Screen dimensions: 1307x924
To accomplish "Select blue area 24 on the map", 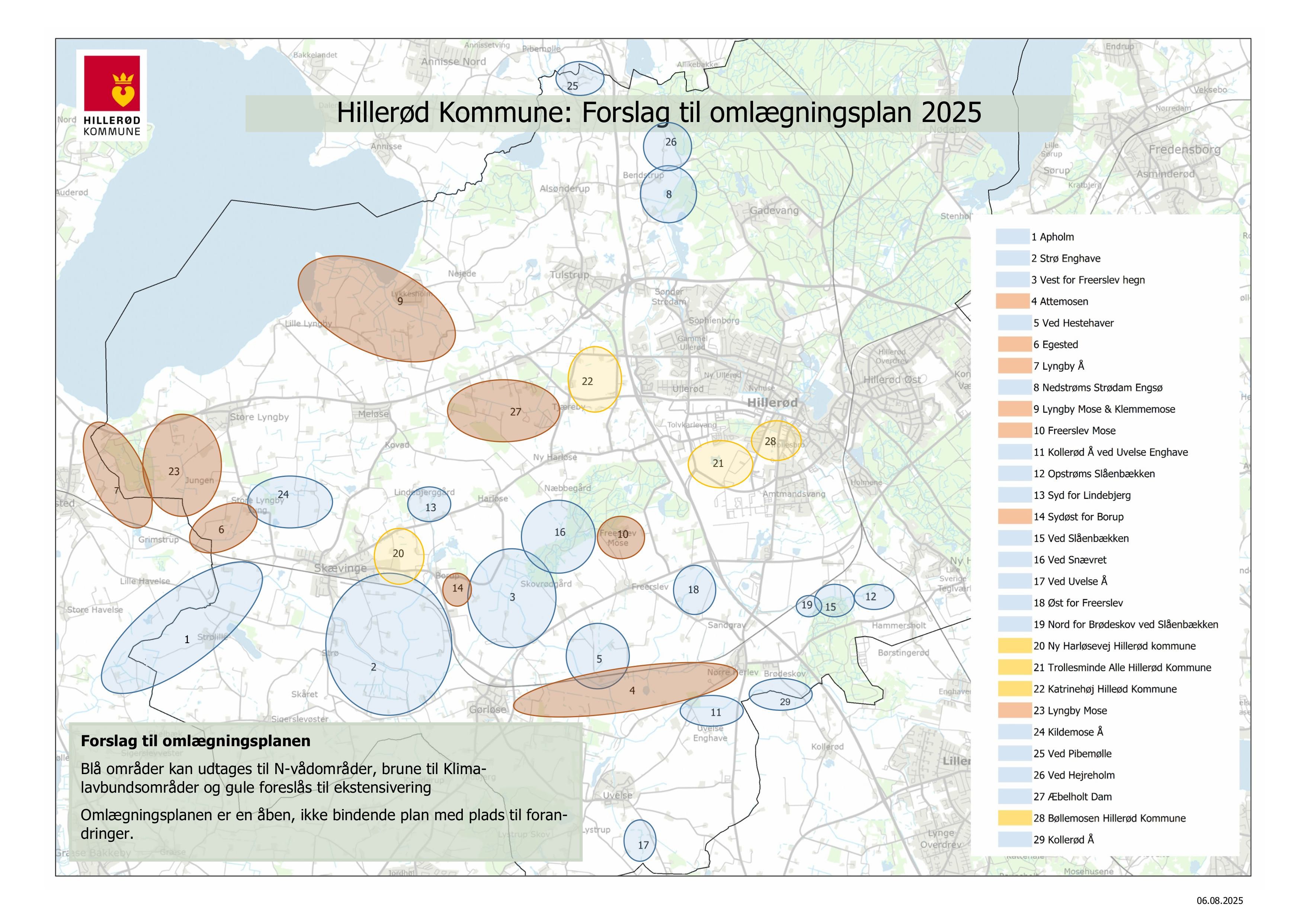I will (x=290, y=501).
